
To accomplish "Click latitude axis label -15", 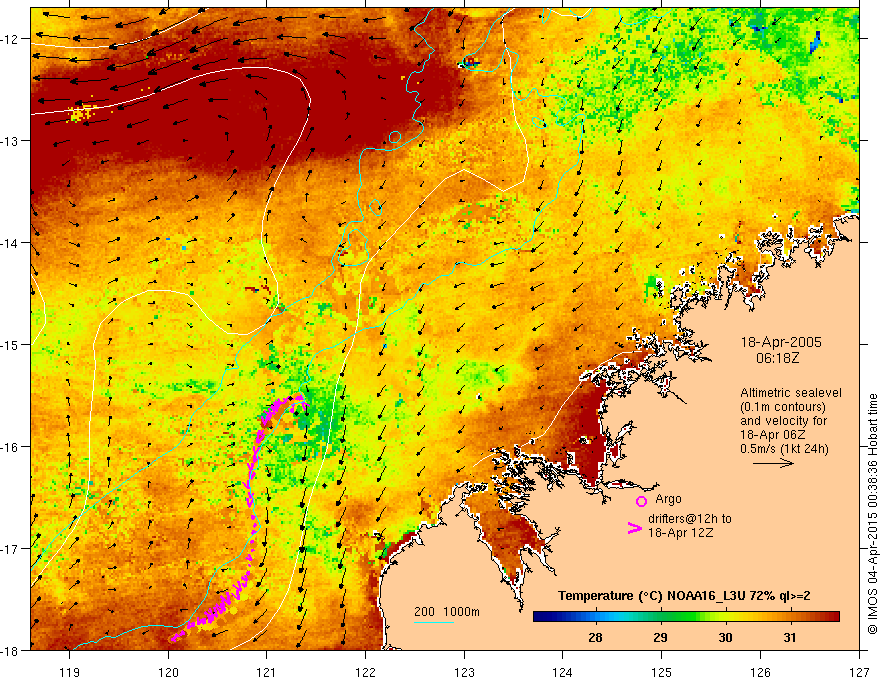I will 11,345.
